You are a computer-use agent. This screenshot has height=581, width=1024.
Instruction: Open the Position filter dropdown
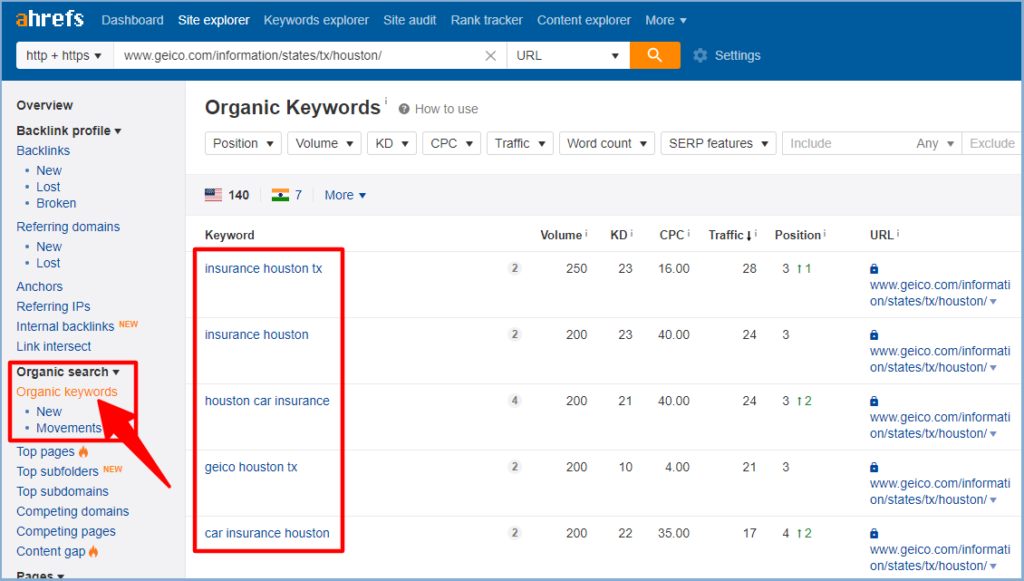[x=243, y=143]
